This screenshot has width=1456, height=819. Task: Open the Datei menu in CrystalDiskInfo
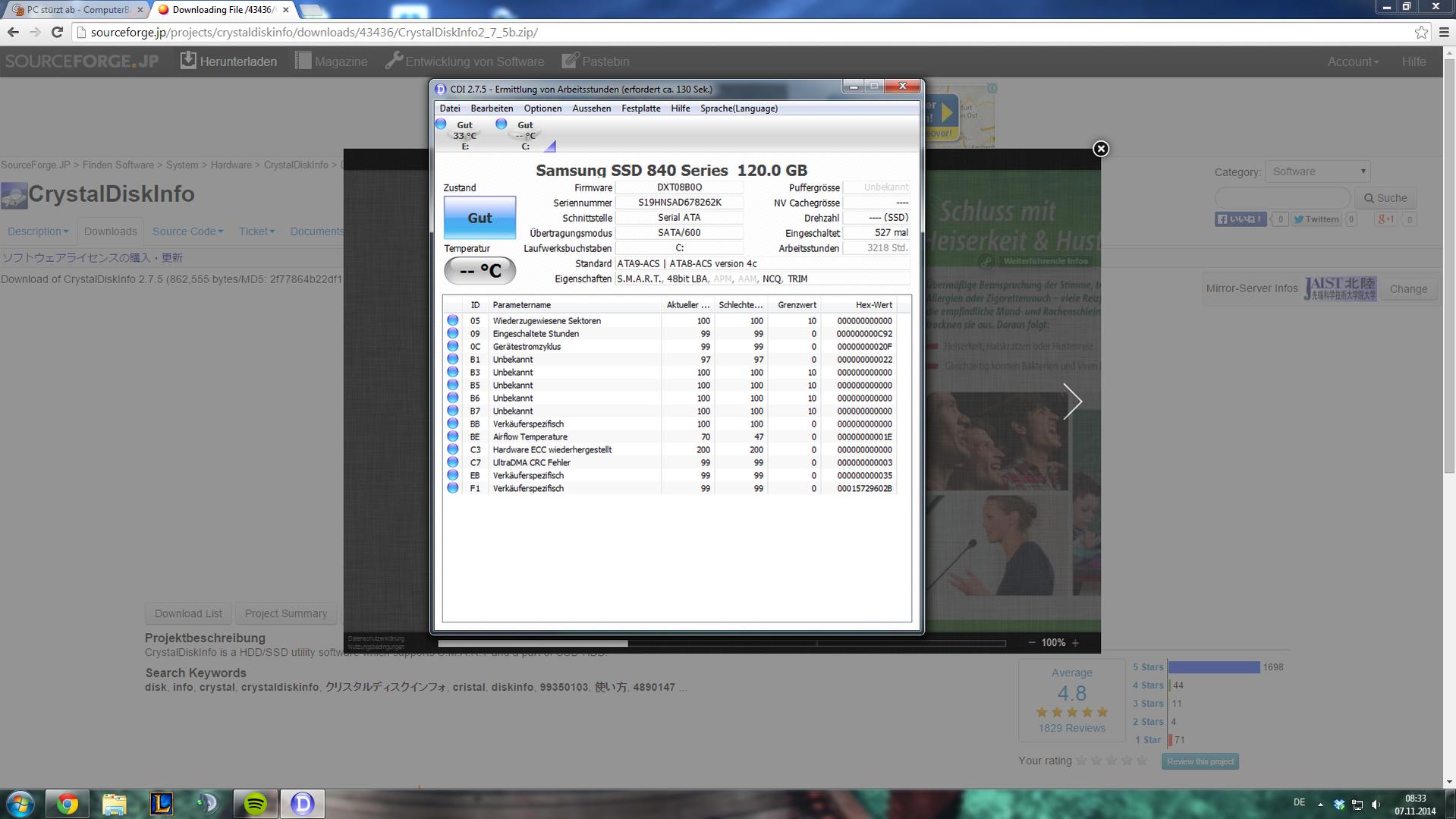click(x=449, y=109)
